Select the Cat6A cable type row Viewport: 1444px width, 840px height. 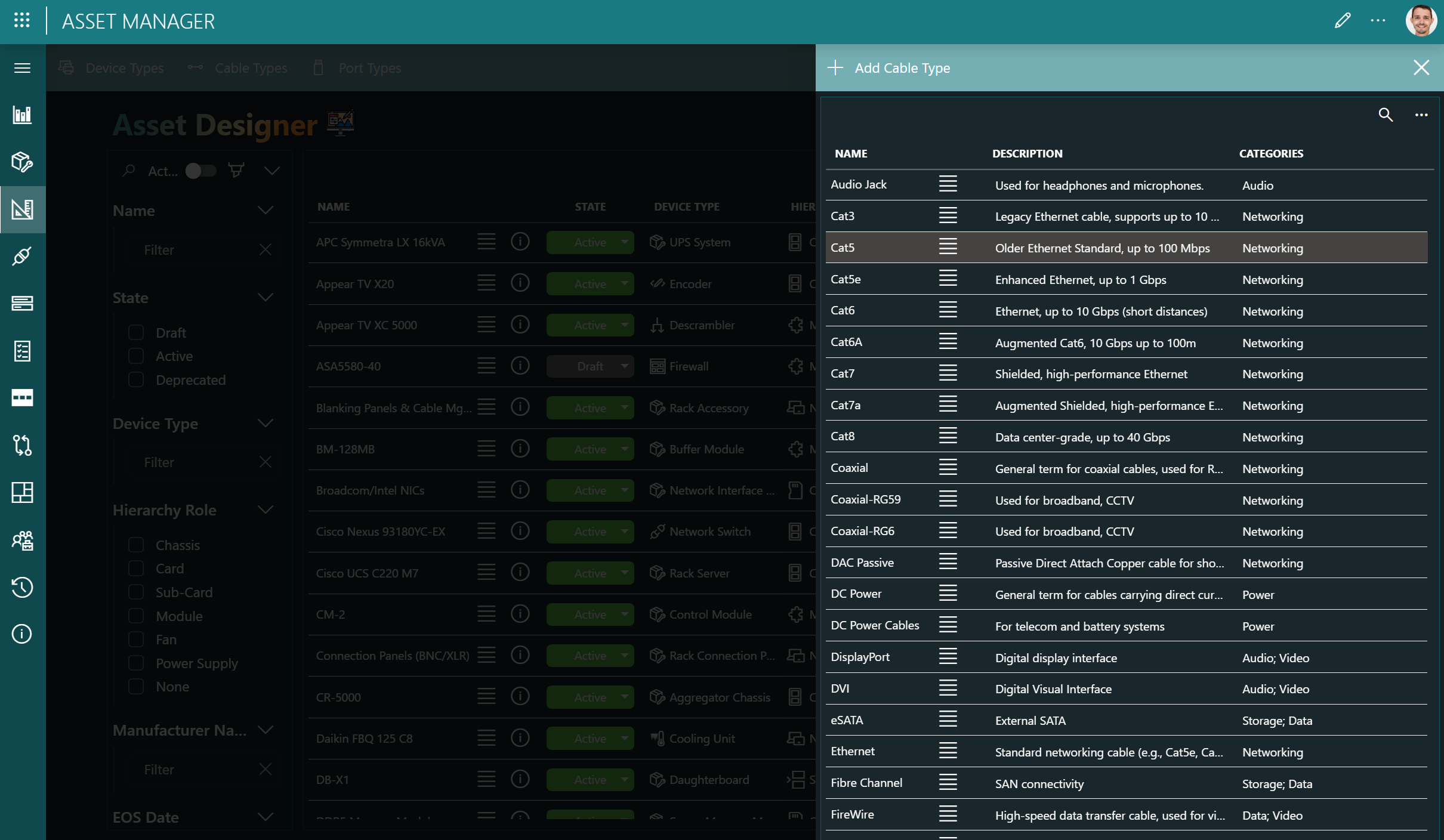click(x=1127, y=342)
